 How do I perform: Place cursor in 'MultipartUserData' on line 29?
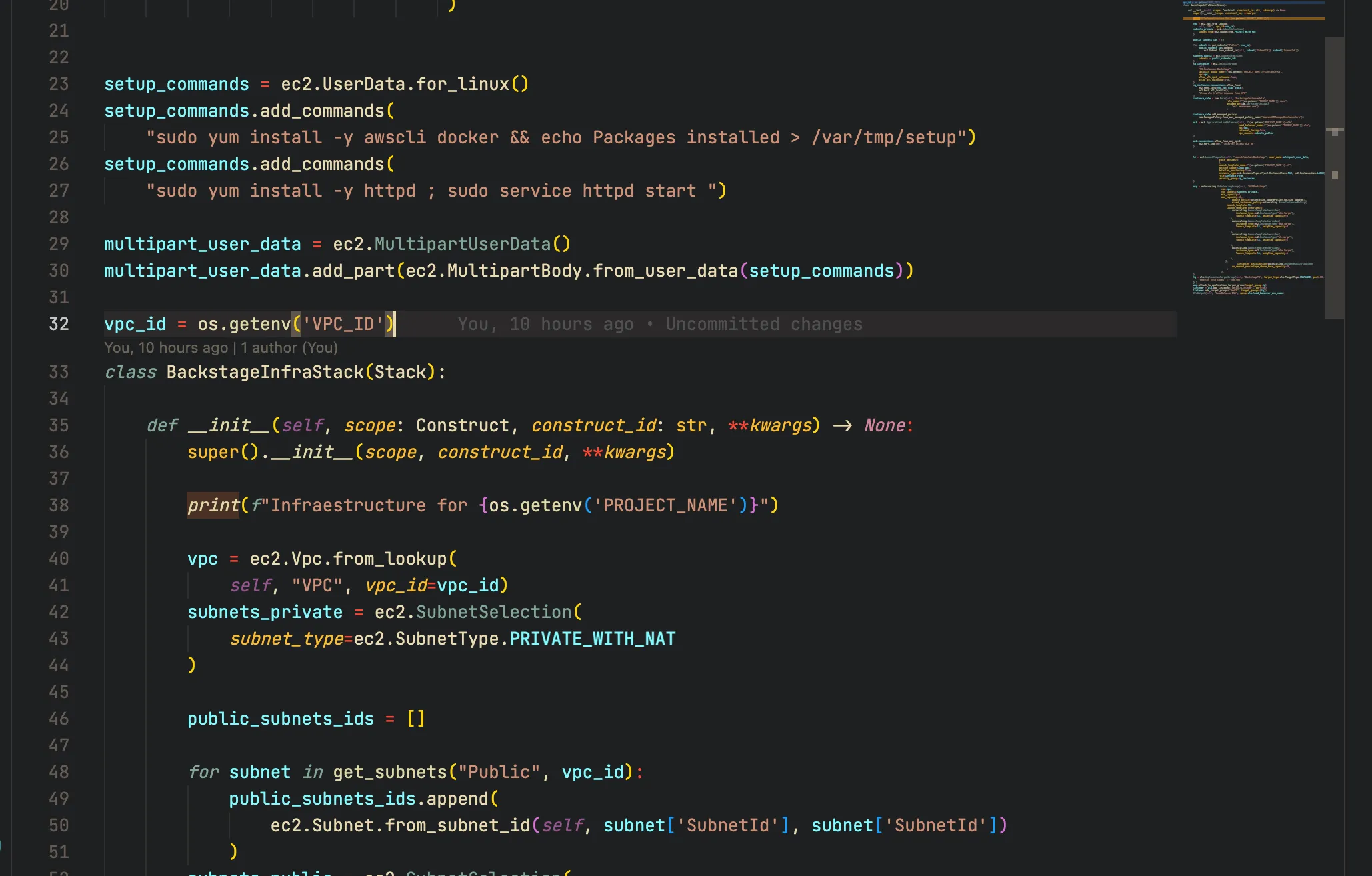pyautogui.click(x=462, y=245)
